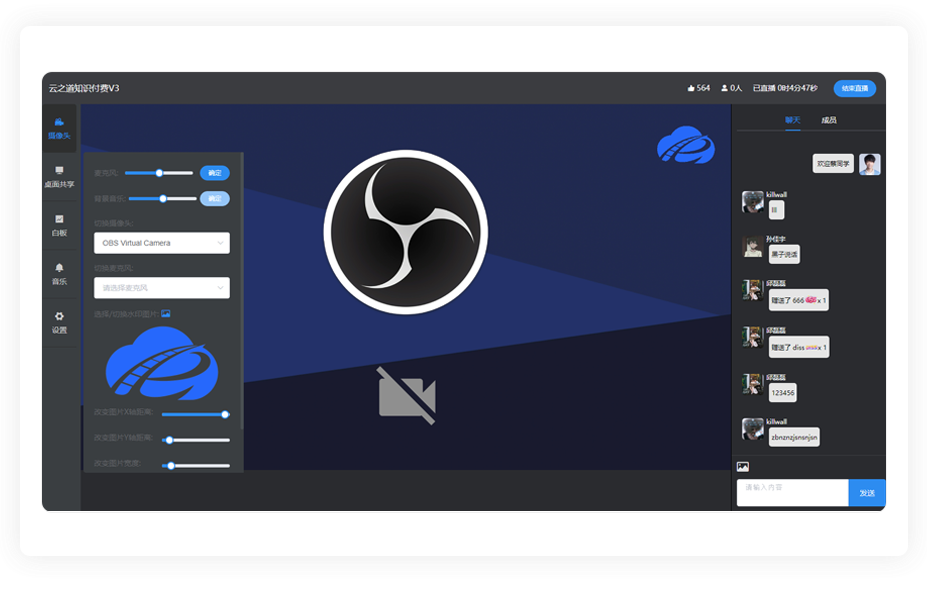Viewport: 927px width, 589px height.
Task: Adjust the watermark X-axis distance slider
Action: [196, 415]
